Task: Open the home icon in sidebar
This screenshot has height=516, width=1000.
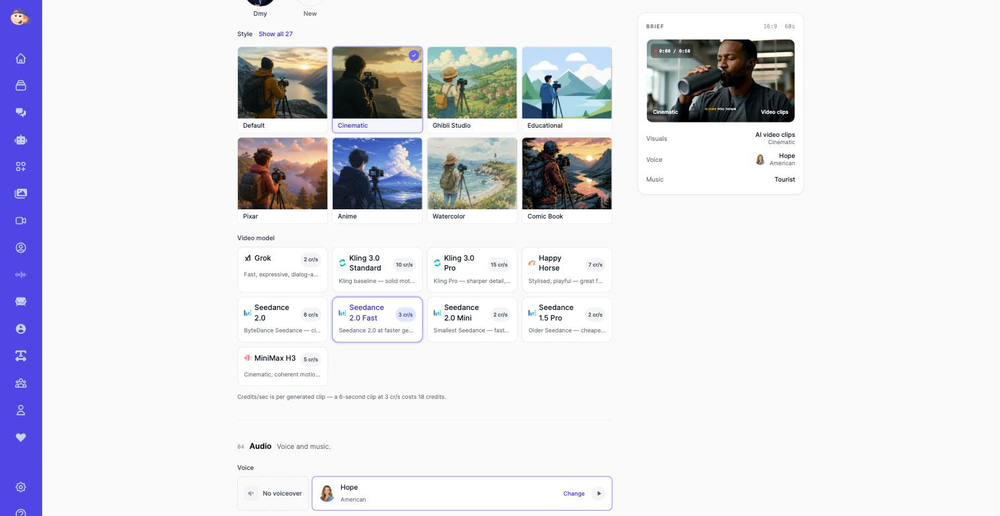Action: [20, 59]
